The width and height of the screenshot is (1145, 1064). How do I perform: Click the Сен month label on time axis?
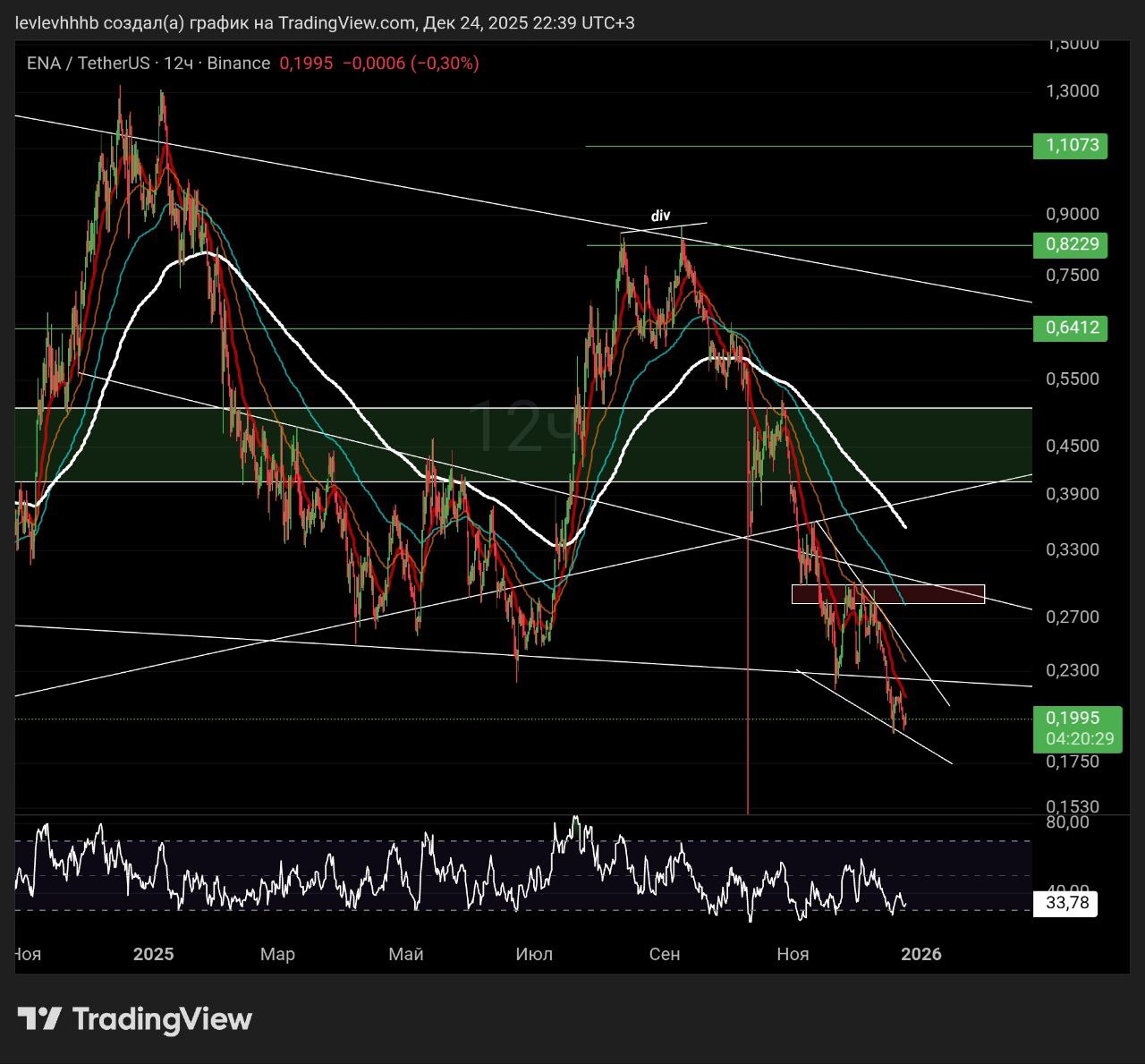(664, 954)
